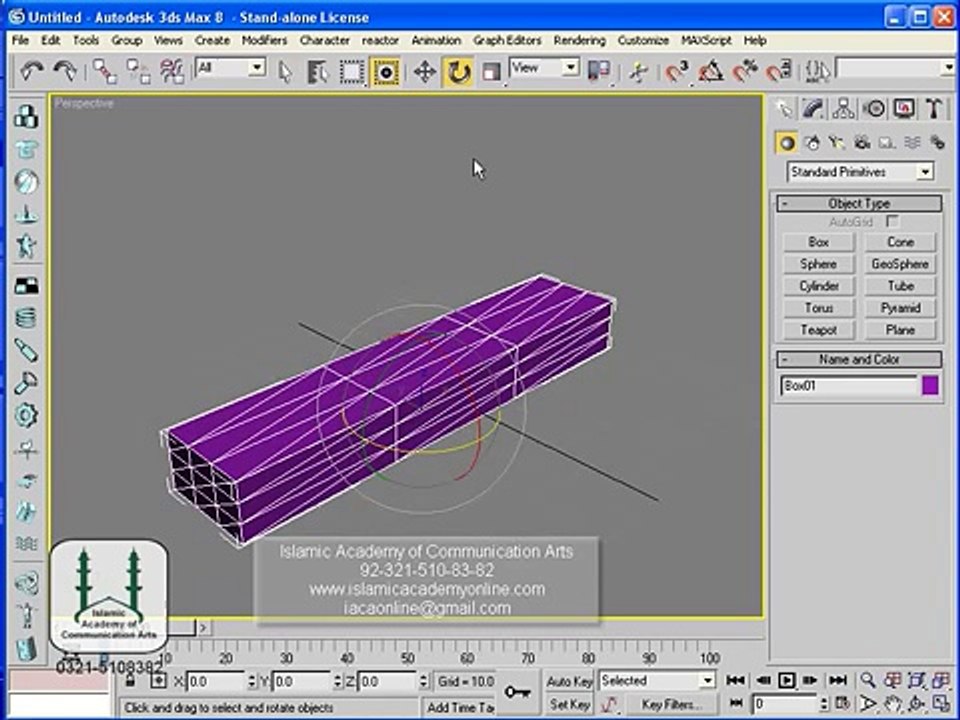Switch to the Utilities command panel tab
Screen dimensions: 960x720
[934, 109]
